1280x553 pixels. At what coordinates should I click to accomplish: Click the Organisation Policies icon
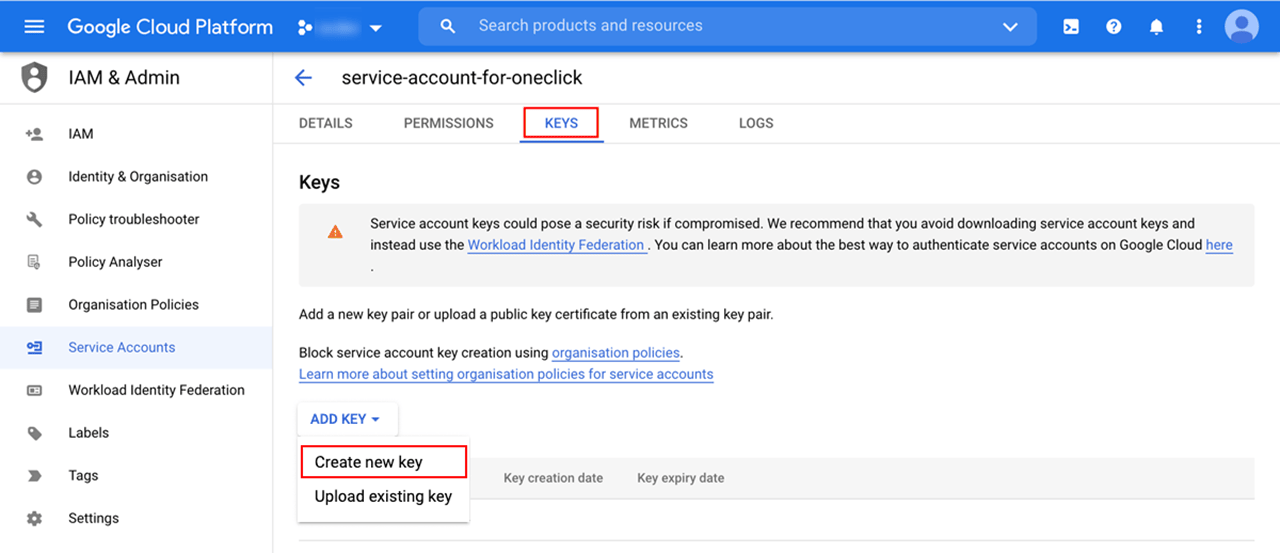coord(35,305)
